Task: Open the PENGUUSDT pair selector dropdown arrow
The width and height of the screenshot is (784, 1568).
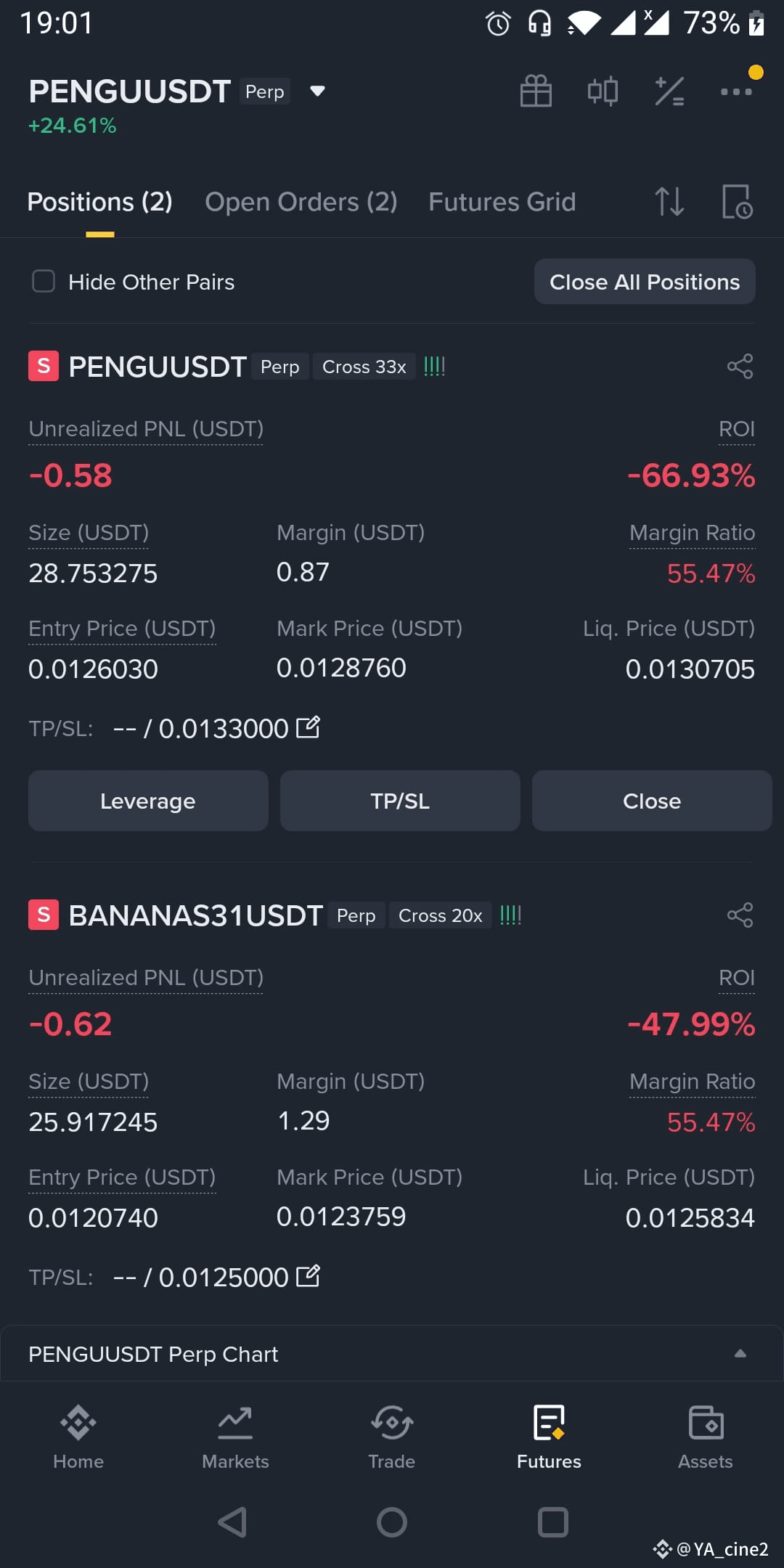Action: [x=317, y=91]
